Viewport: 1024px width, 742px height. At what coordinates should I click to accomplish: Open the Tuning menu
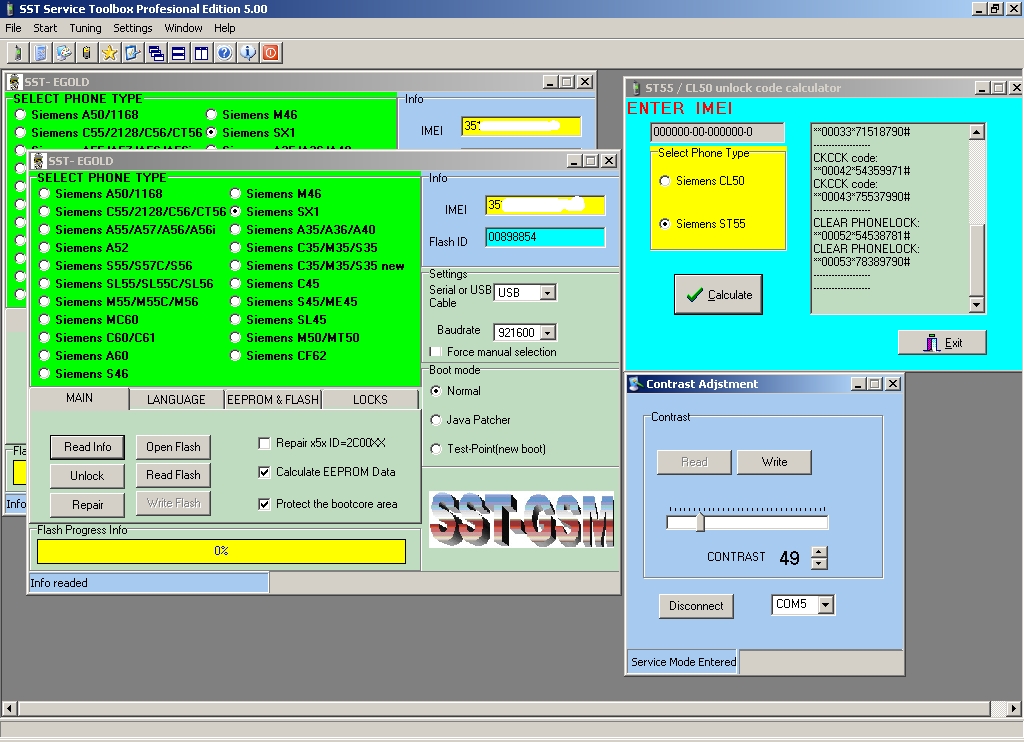[86, 28]
